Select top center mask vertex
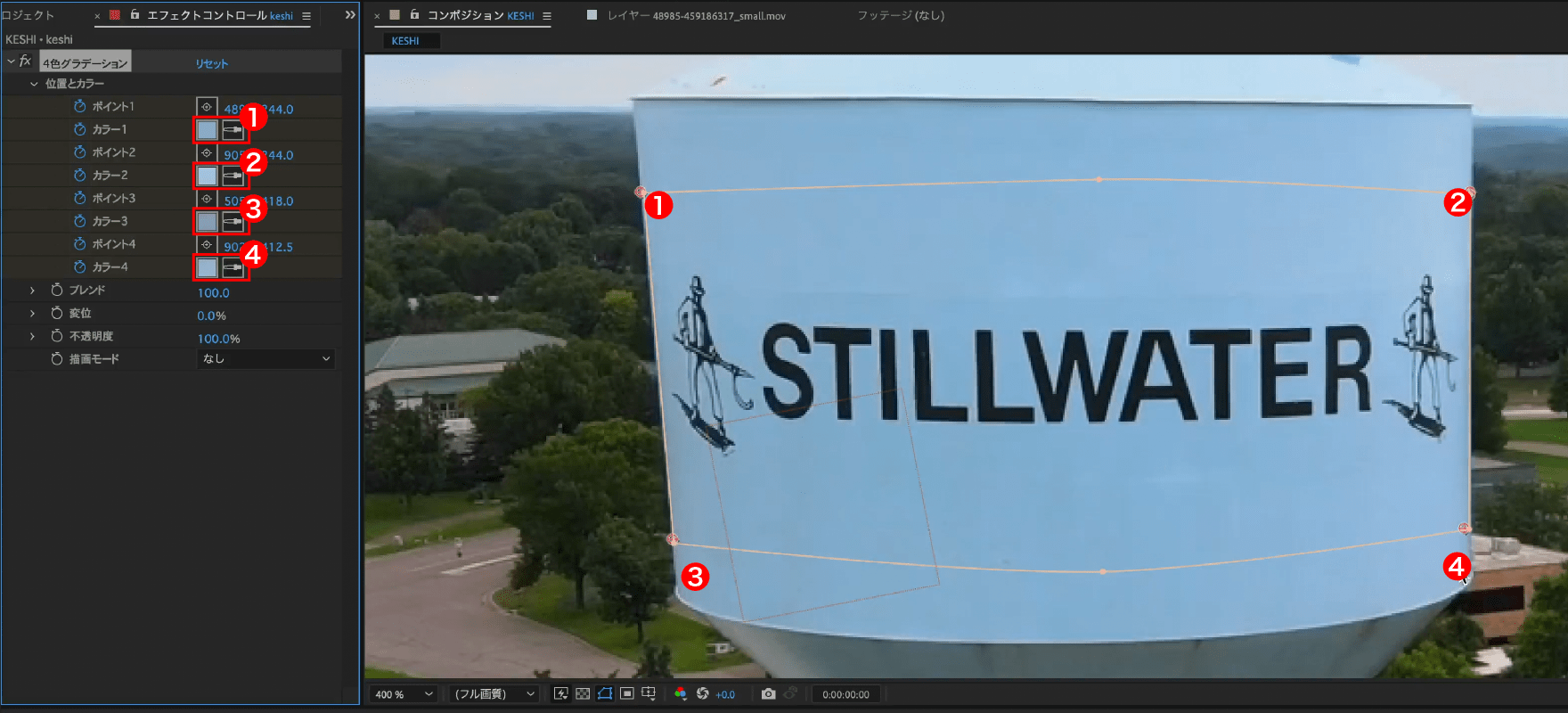This screenshot has height=713, width=1568. pyautogui.click(x=1099, y=179)
